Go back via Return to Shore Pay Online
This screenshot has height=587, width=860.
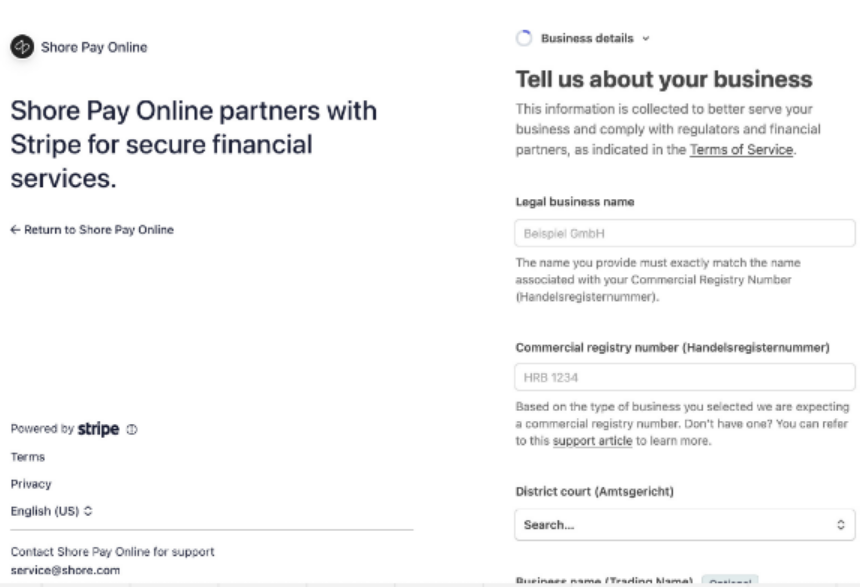(x=91, y=229)
